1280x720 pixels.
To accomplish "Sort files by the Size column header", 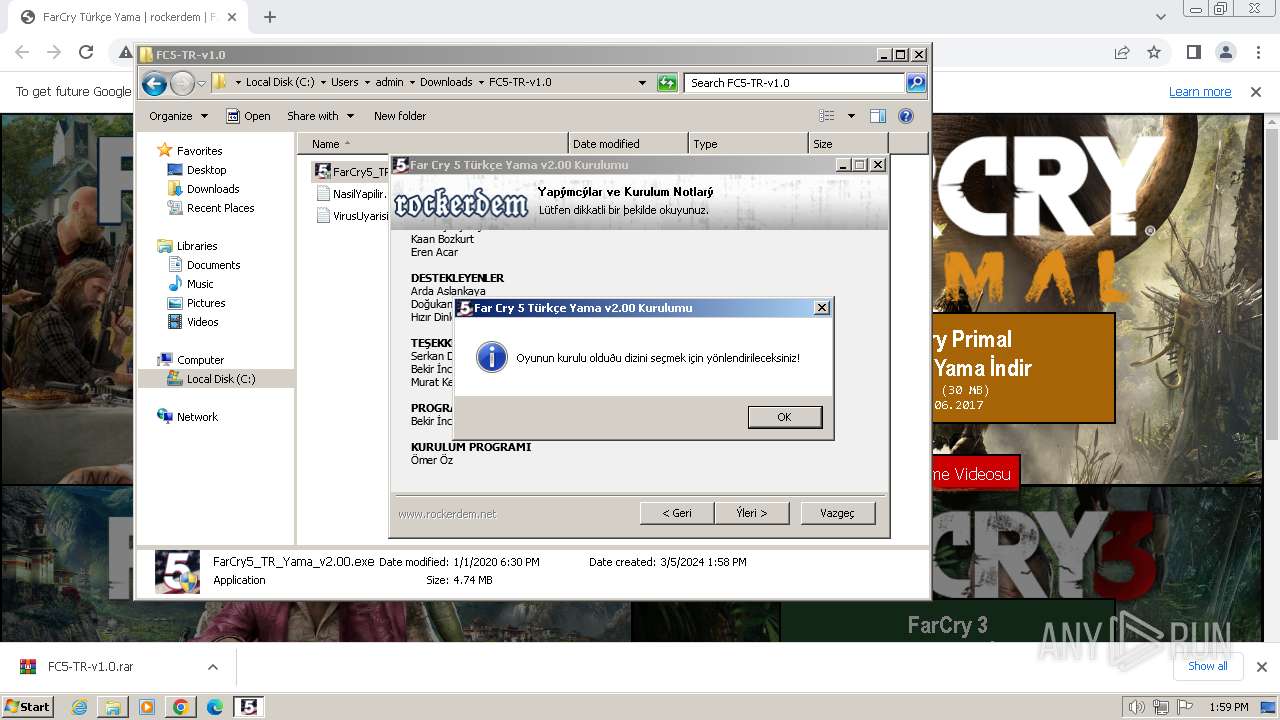I will [x=848, y=144].
